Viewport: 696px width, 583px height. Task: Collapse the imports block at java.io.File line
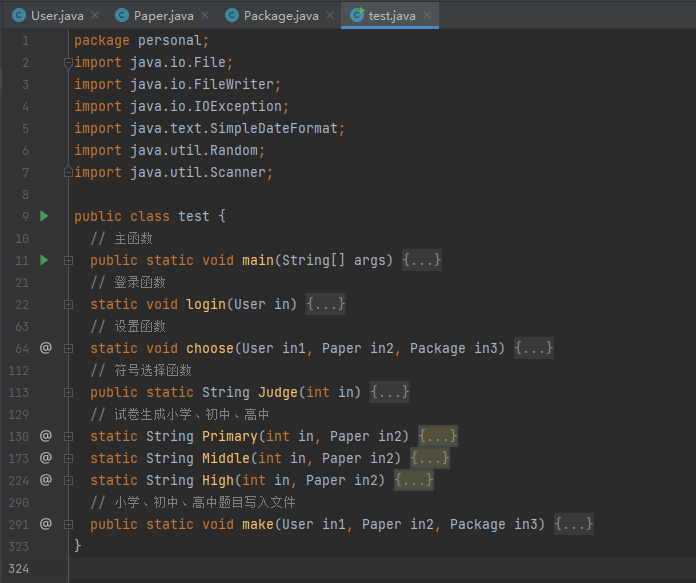pos(68,62)
